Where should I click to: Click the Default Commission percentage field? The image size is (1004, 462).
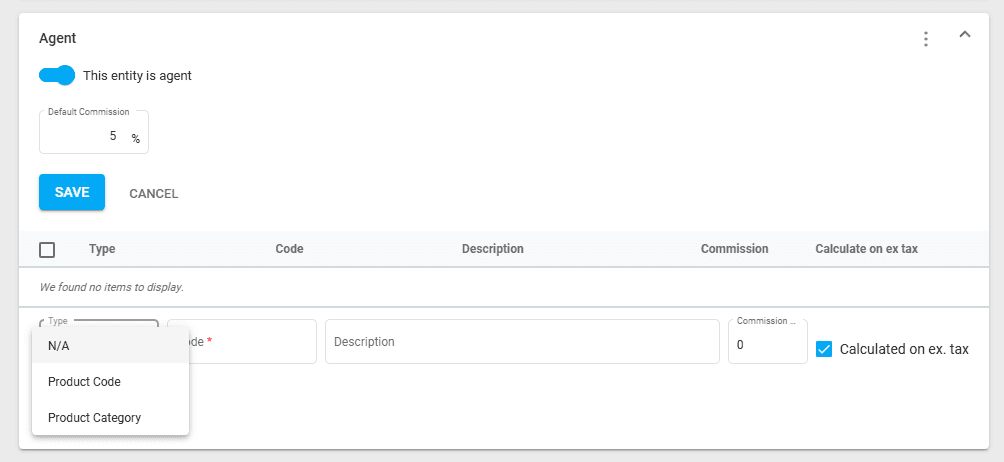click(86, 136)
